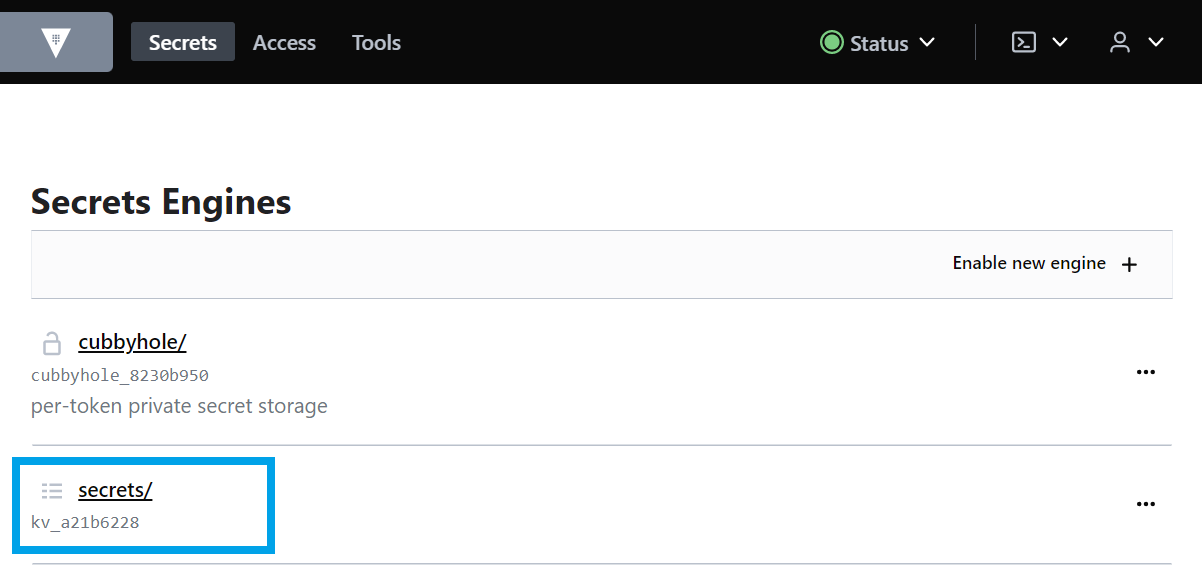
Task: Open the cubbyhole/ engine link
Action: point(132,342)
